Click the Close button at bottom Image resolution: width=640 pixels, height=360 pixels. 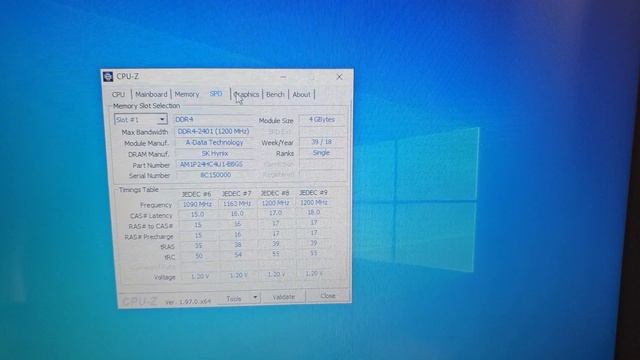pos(328,296)
